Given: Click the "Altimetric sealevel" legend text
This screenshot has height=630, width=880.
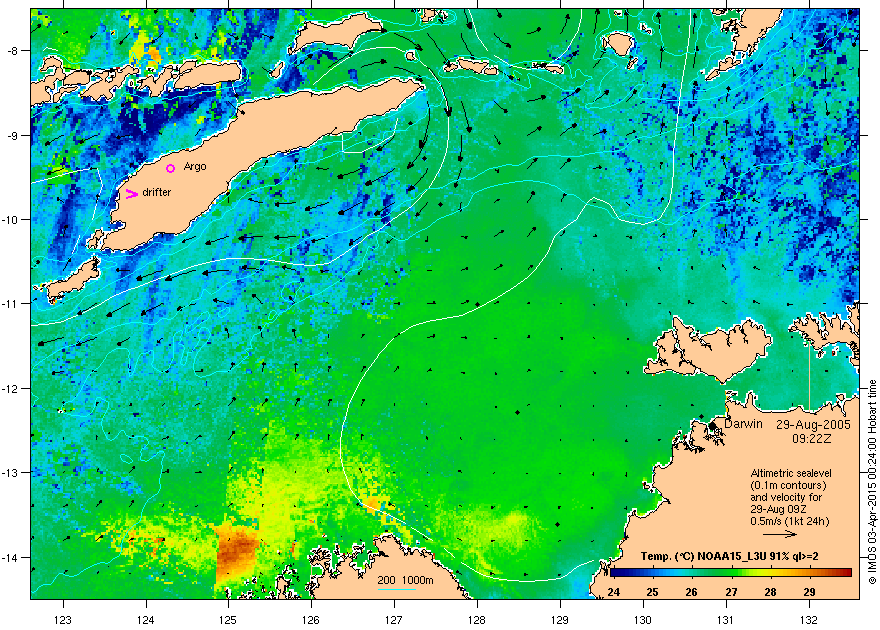Looking at the screenshot, I should [x=791, y=473].
